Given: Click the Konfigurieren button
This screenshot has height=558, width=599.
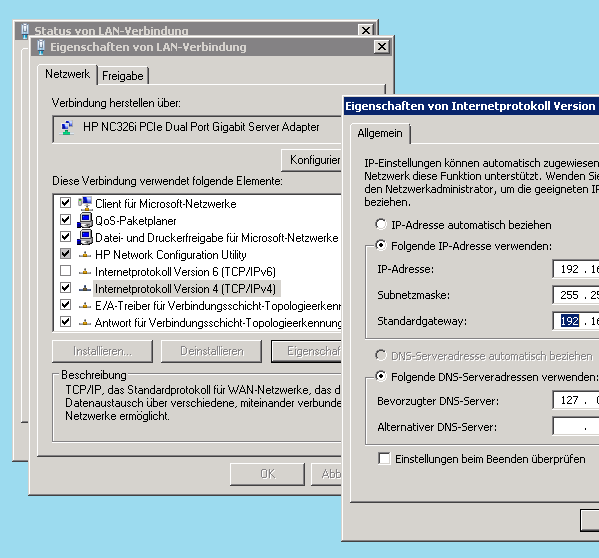Looking at the screenshot, I should pyautogui.click(x=311, y=160).
